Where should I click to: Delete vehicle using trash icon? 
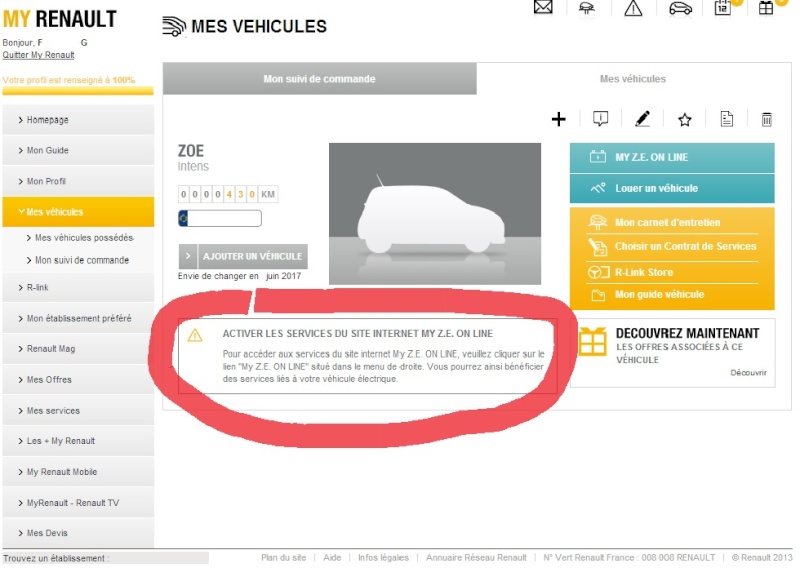coord(766,119)
